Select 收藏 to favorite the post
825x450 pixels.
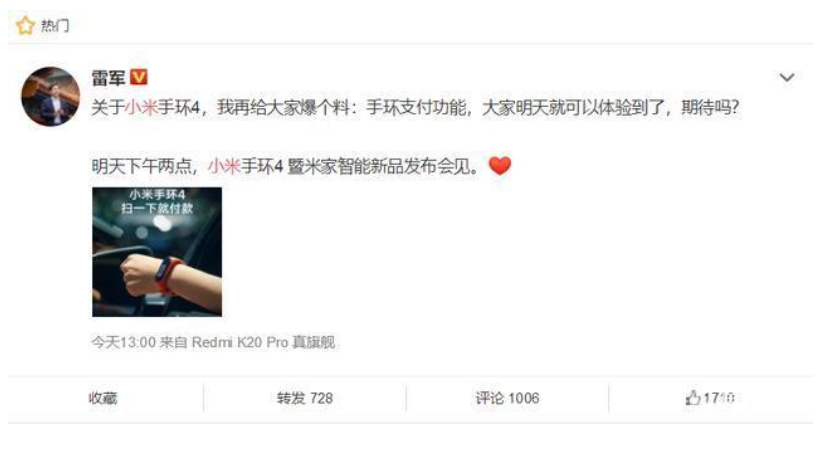click(x=103, y=398)
